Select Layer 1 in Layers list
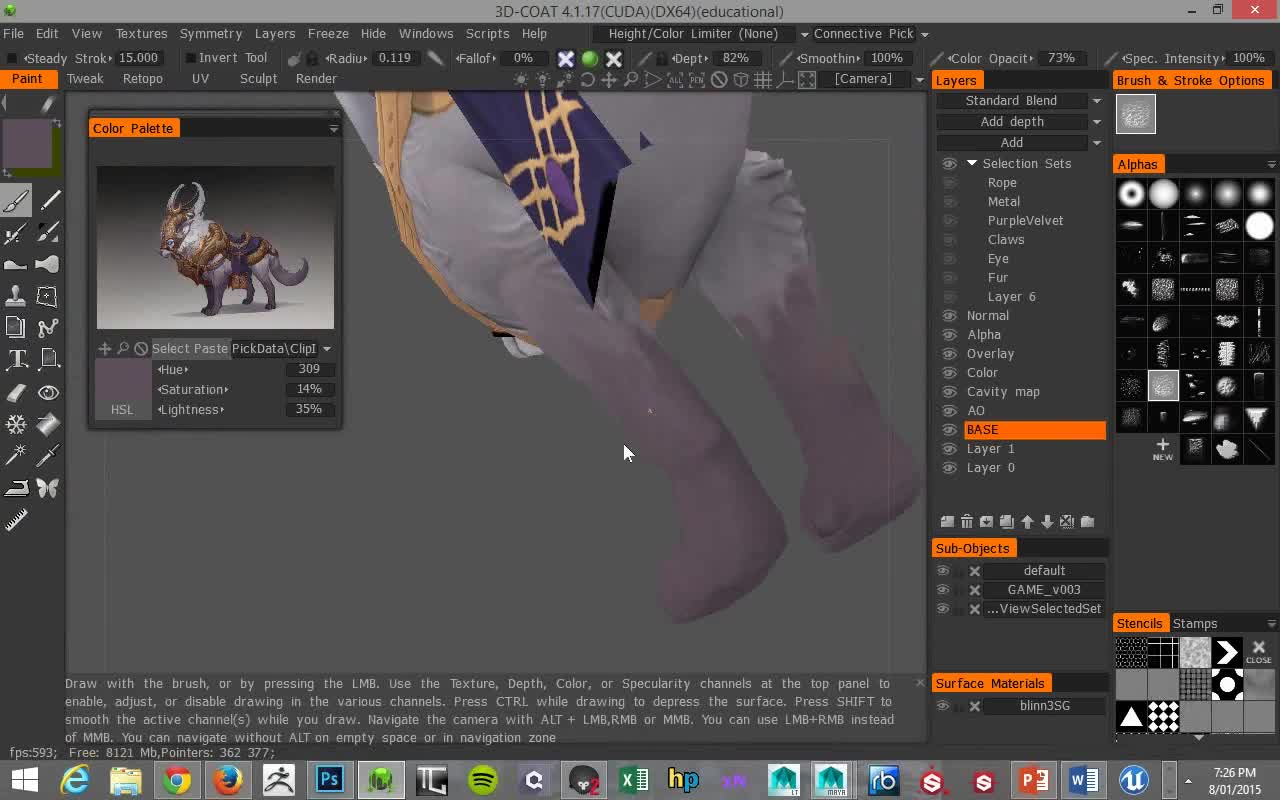The image size is (1280, 800). (x=990, y=449)
